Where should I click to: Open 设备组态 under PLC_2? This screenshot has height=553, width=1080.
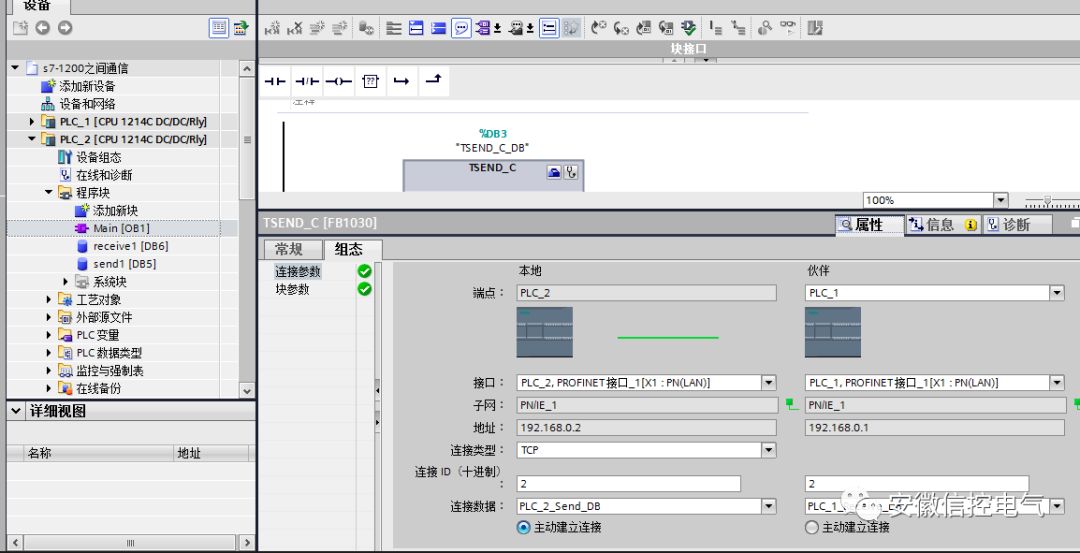pyautogui.click(x=98, y=157)
